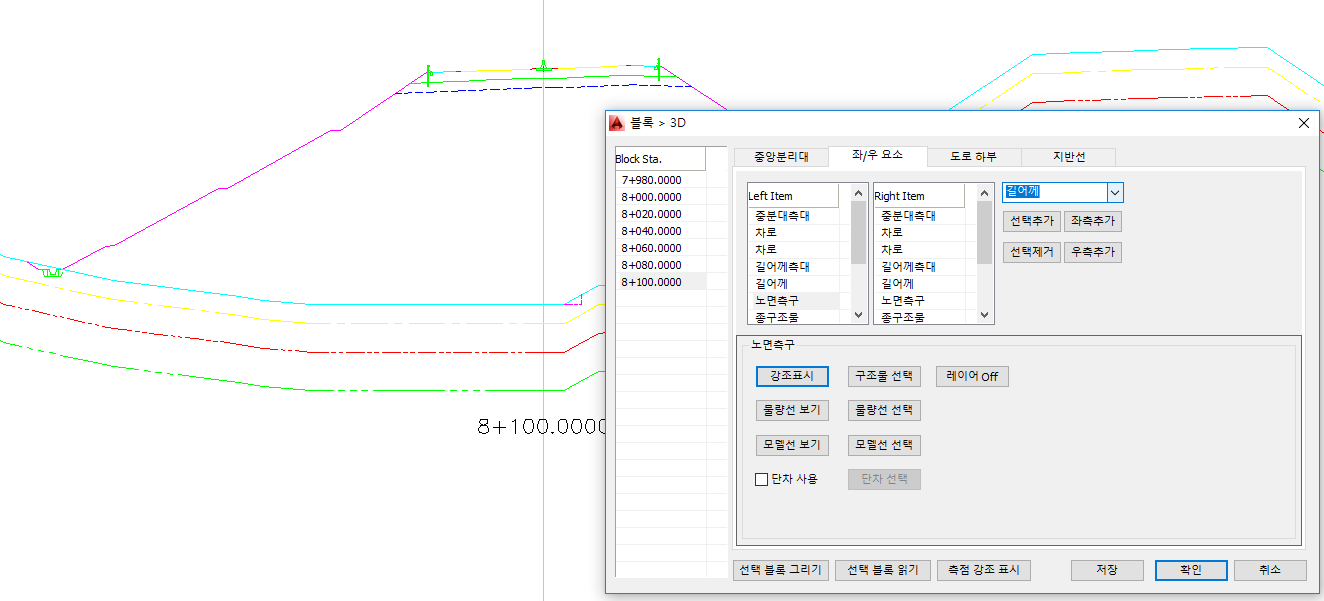1324x601 pixels.
Task: Click the 저장 save button
Action: [1106, 570]
